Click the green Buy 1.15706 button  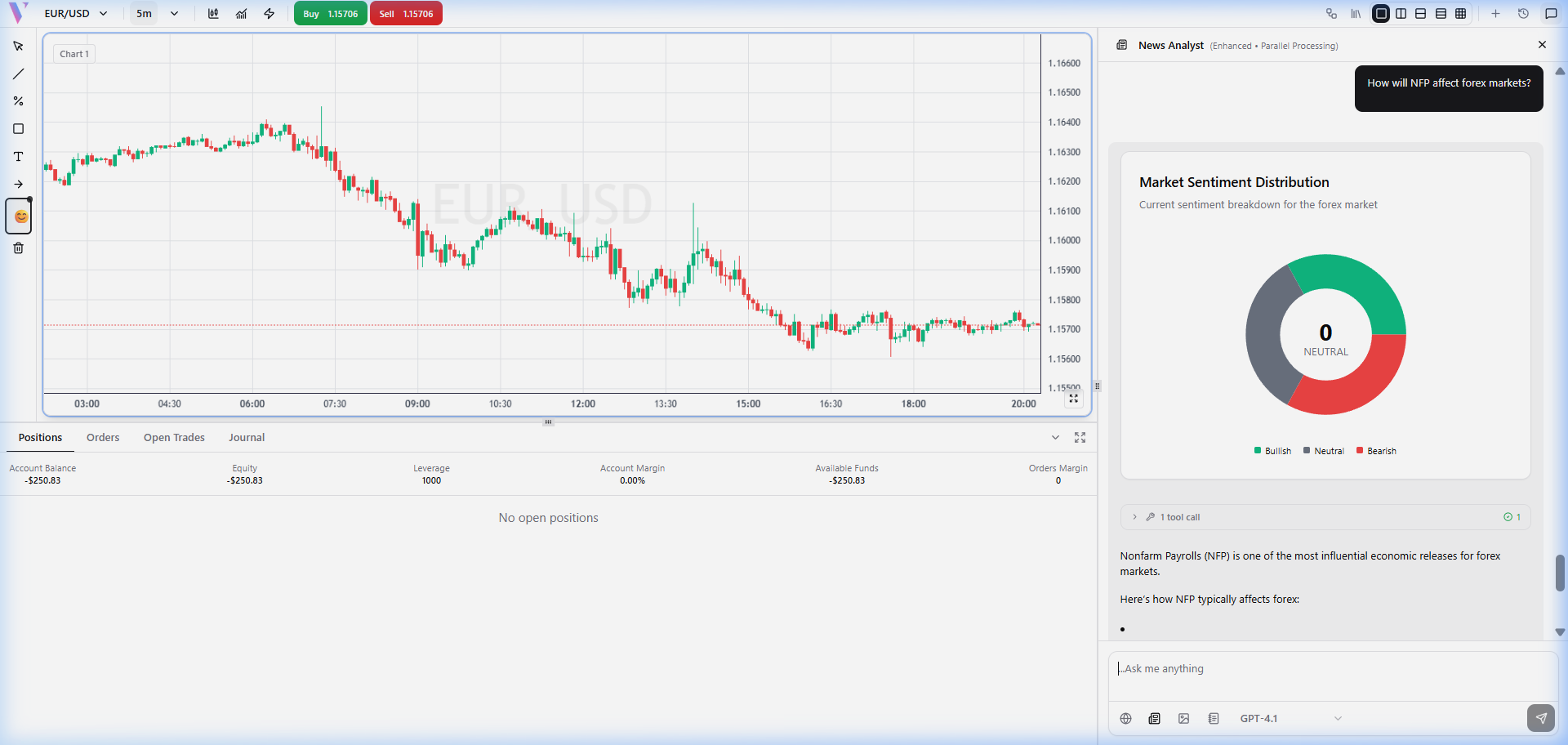coord(330,14)
